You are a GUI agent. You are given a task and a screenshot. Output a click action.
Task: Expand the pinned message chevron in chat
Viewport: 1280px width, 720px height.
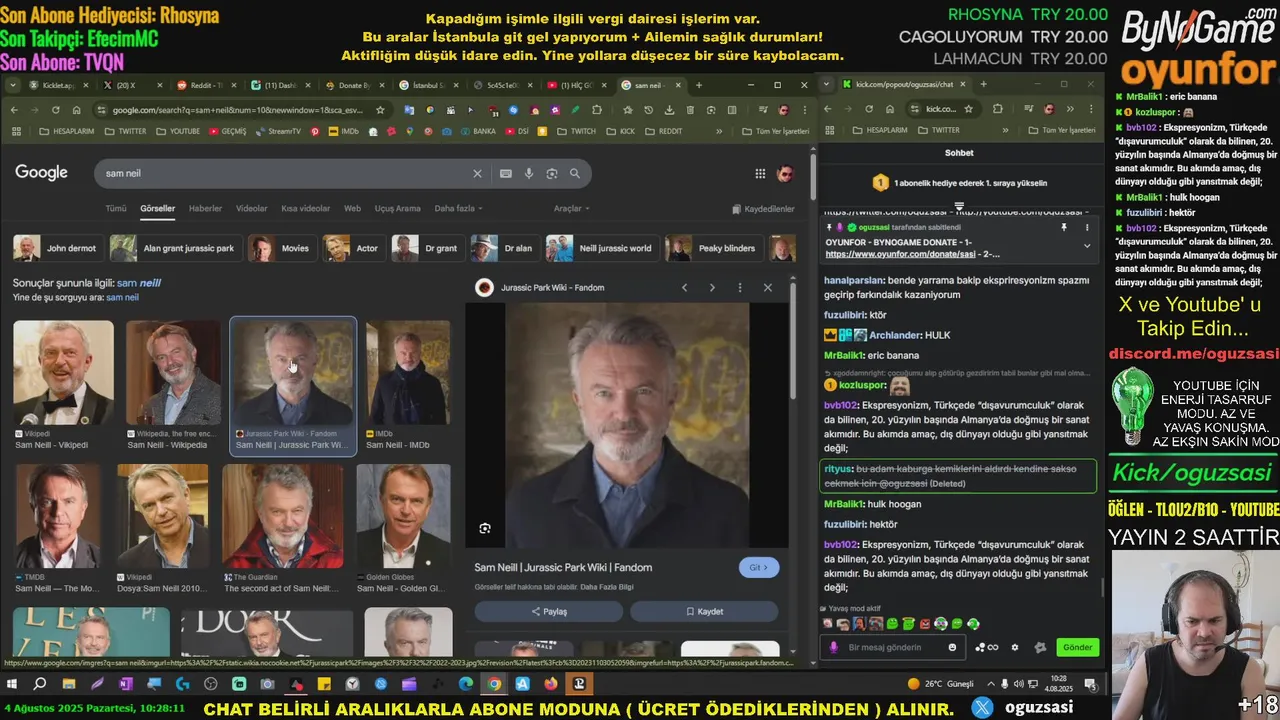pyautogui.click(x=1087, y=245)
